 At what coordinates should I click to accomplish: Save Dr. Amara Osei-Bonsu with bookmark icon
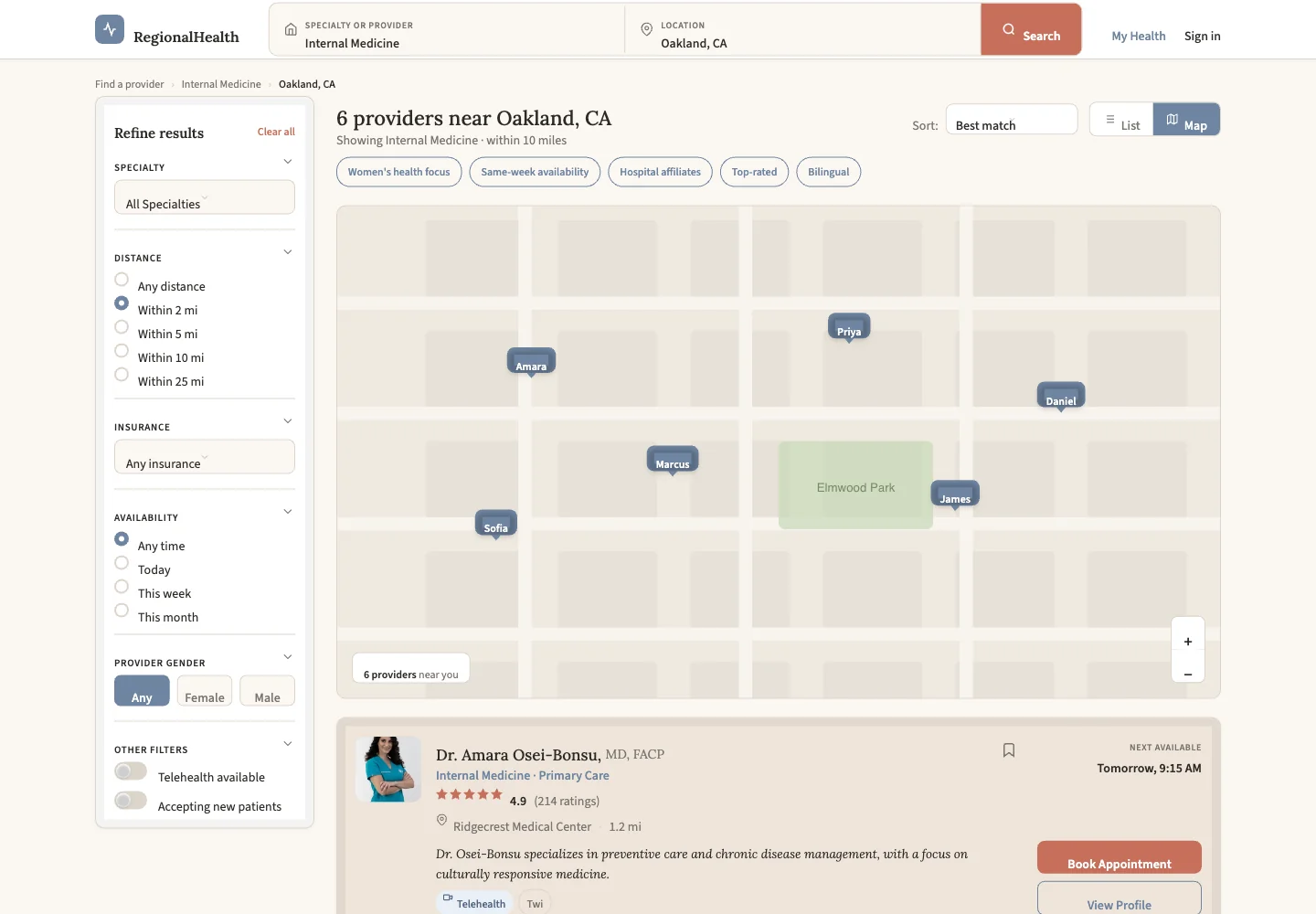1009,750
